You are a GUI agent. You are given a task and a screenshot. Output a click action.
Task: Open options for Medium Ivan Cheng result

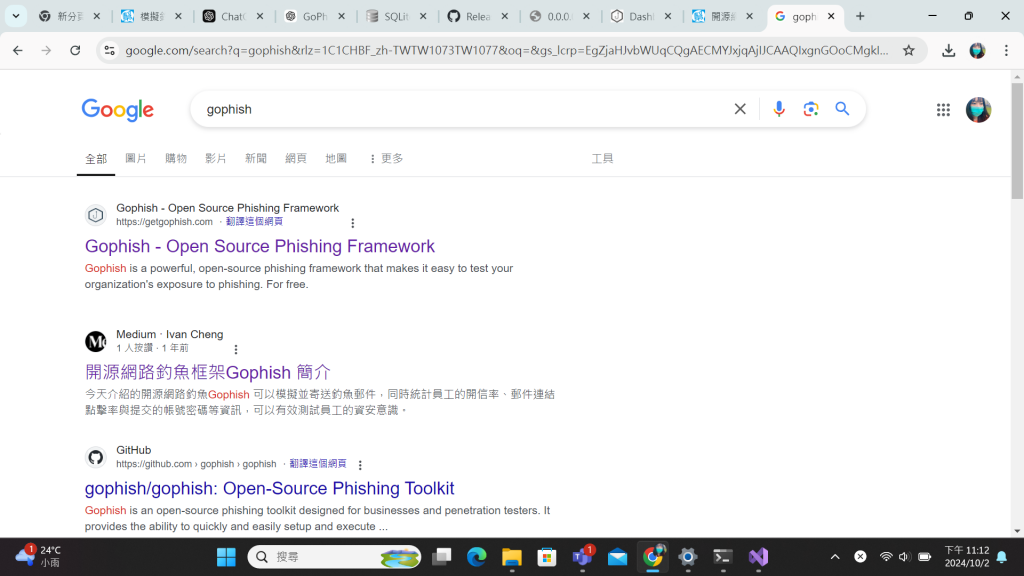(x=236, y=349)
